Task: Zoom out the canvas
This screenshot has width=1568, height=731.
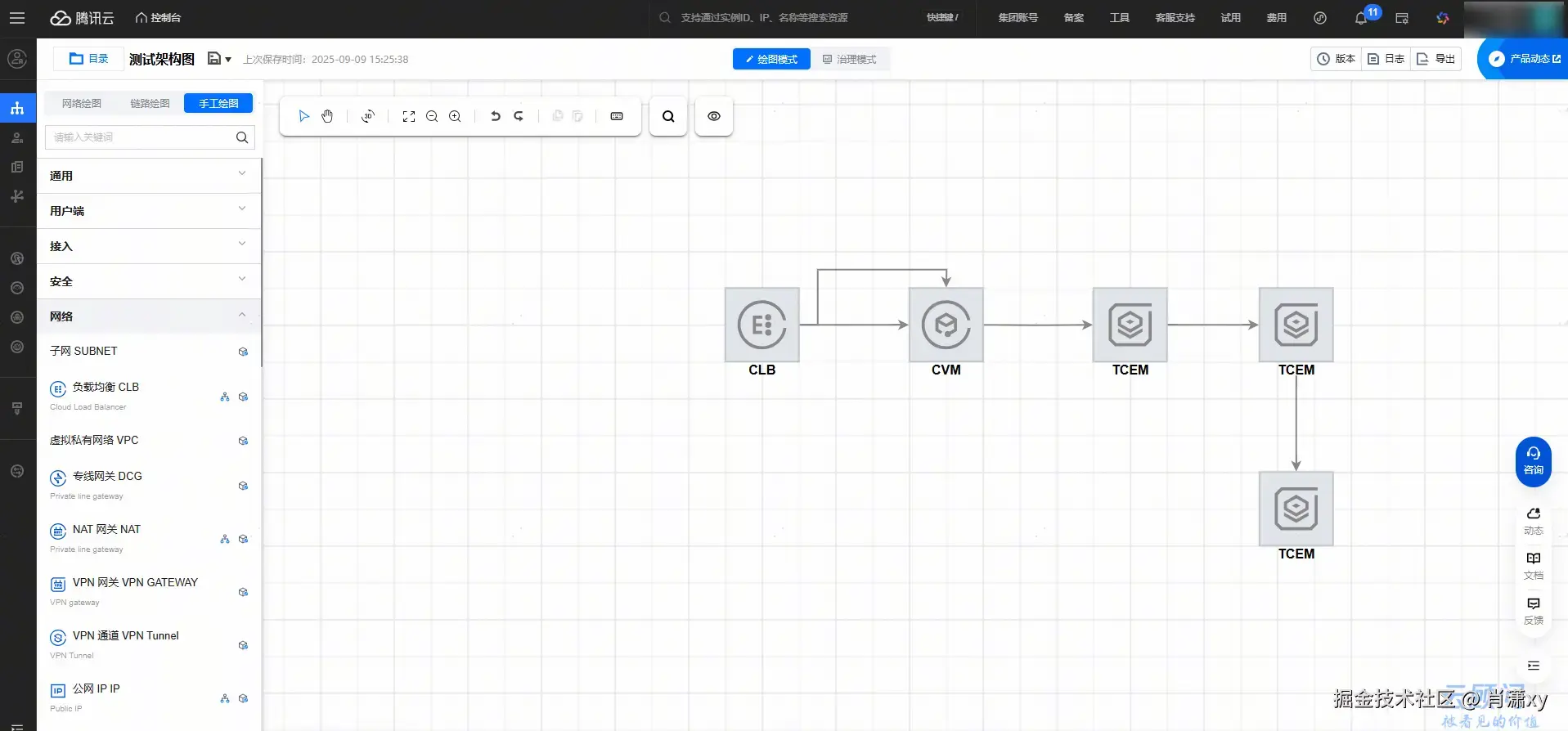Action: pos(432,116)
